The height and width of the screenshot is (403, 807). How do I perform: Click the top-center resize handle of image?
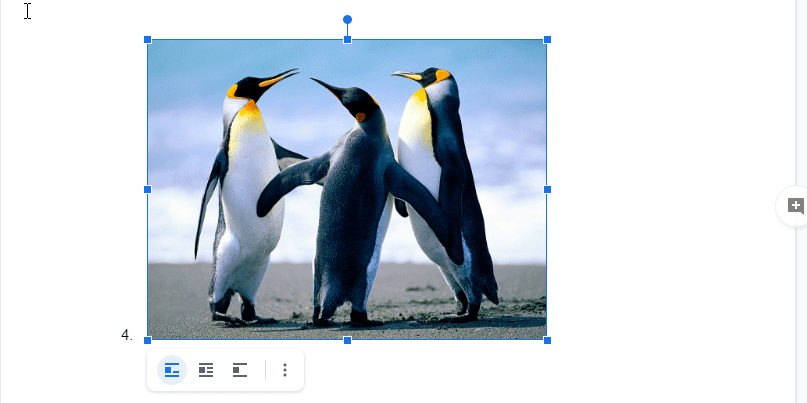point(347,40)
